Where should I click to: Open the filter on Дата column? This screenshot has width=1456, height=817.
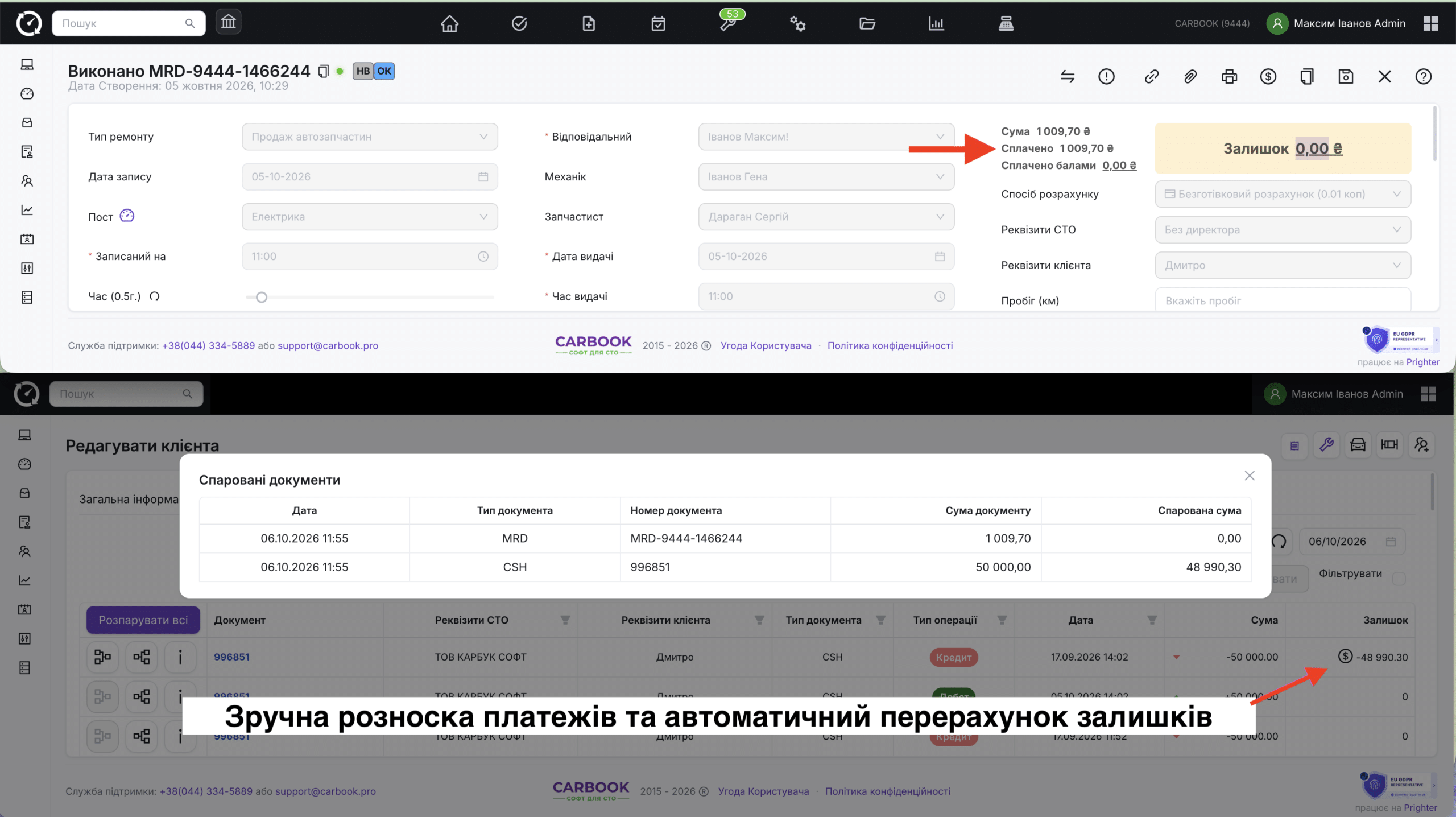[x=1152, y=620]
